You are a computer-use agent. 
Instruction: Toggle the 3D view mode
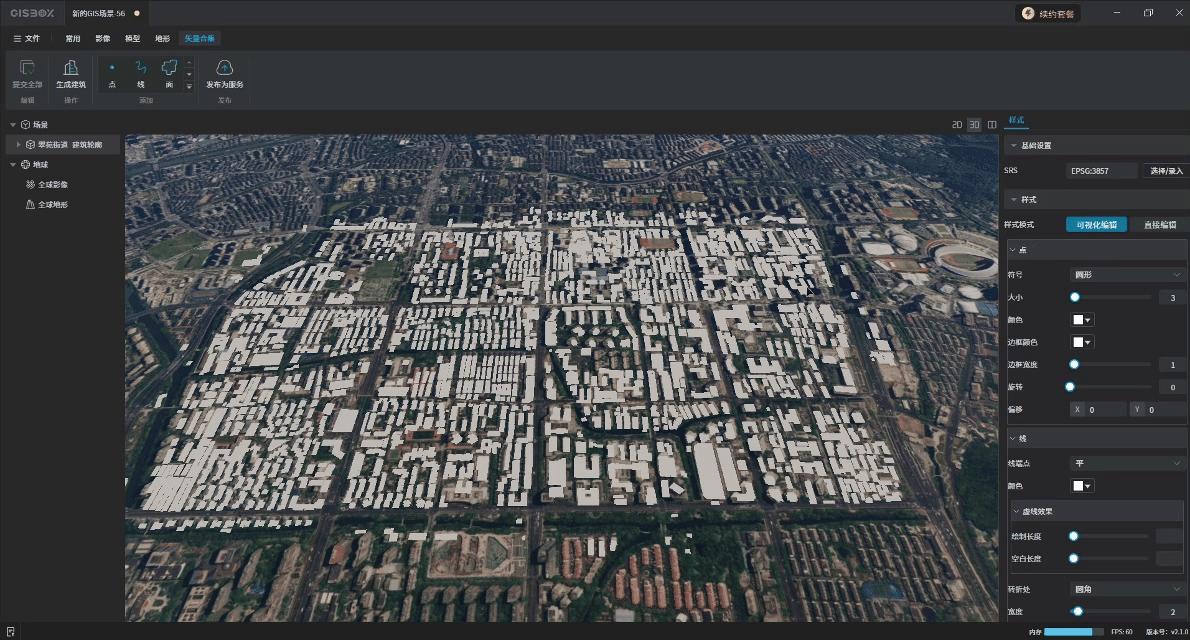coord(974,125)
